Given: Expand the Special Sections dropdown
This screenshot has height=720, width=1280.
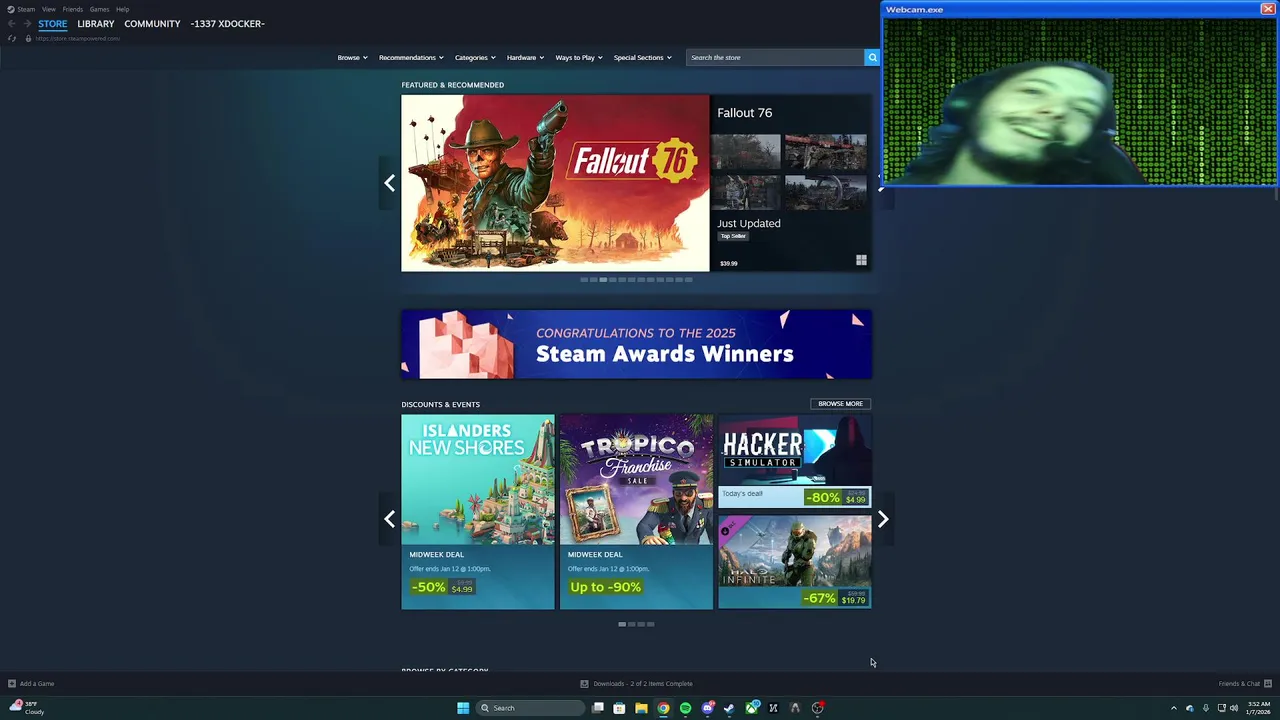Looking at the screenshot, I should [642, 57].
